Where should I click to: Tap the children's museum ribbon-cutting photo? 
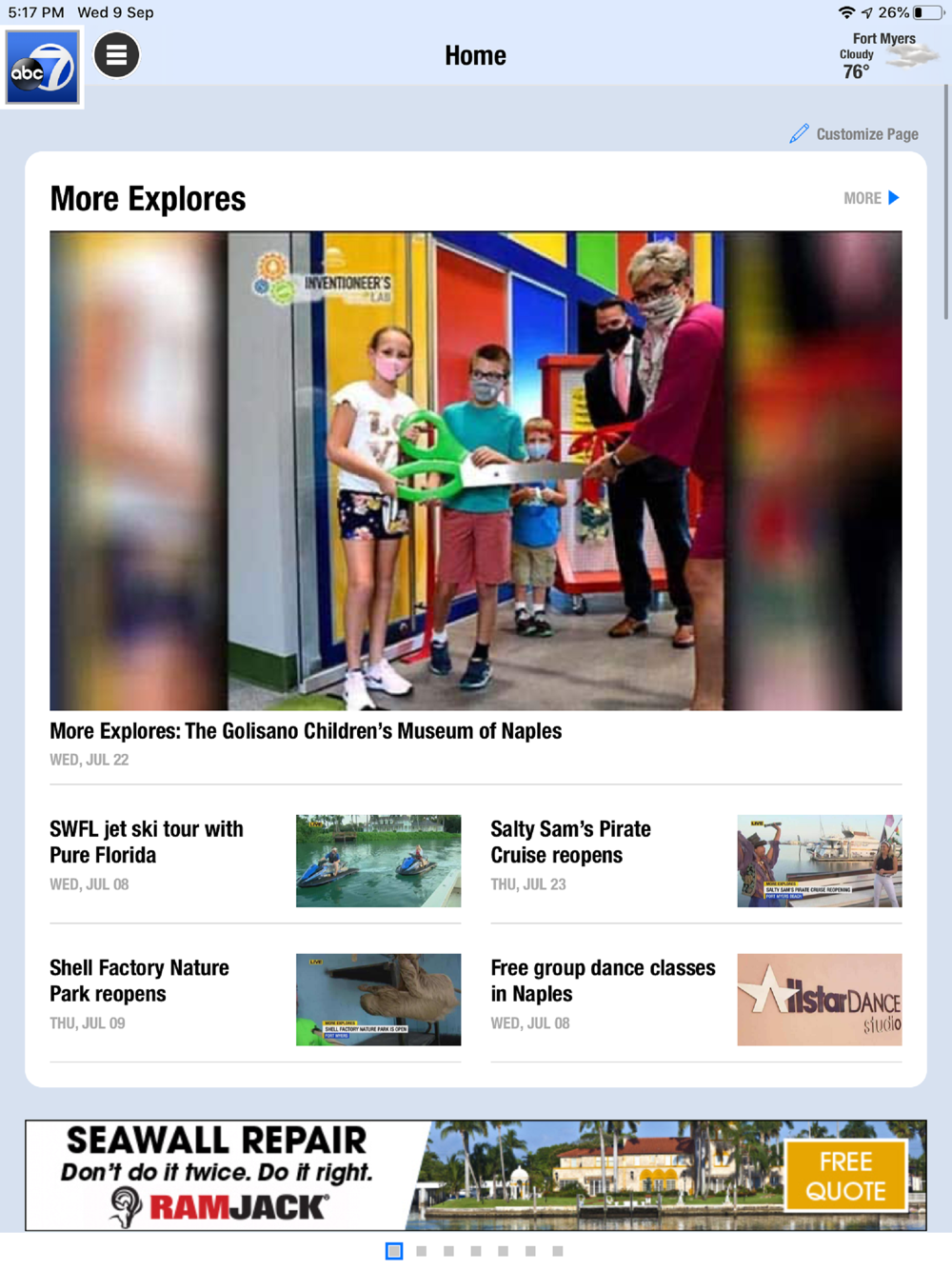pyautogui.click(x=476, y=470)
